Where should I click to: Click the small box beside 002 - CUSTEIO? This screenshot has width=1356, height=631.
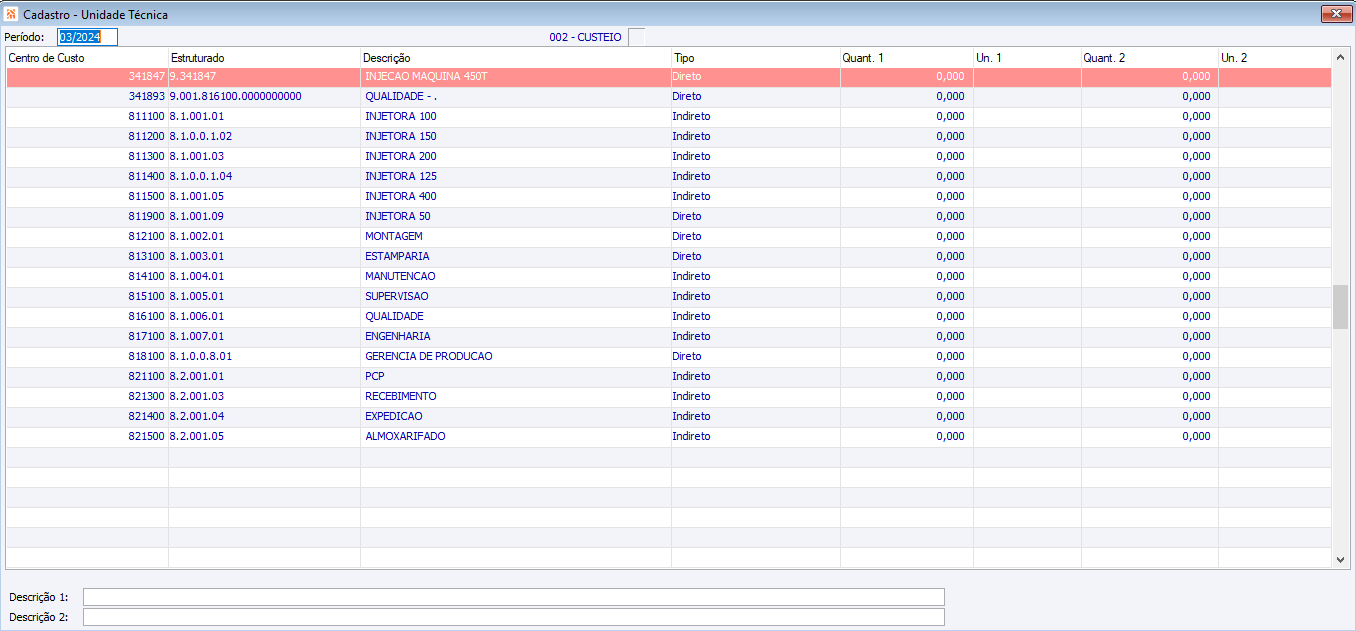point(637,37)
